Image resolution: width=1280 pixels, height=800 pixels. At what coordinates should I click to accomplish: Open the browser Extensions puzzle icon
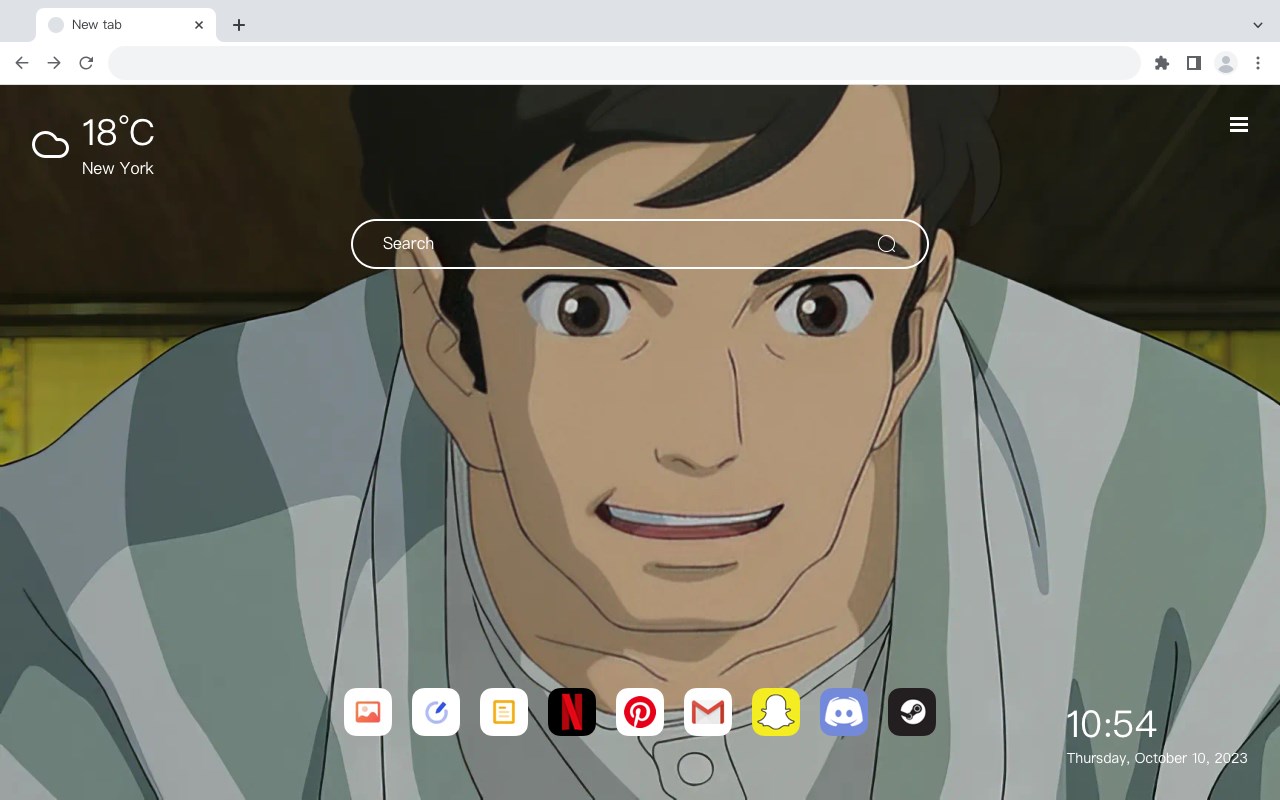click(1161, 63)
